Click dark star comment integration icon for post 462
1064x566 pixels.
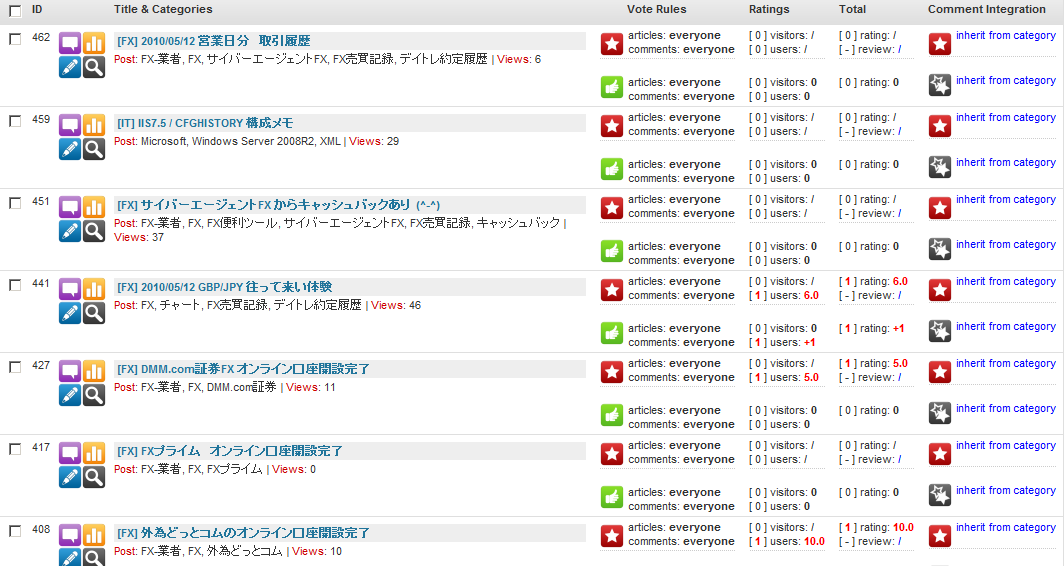(x=940, y=86)
